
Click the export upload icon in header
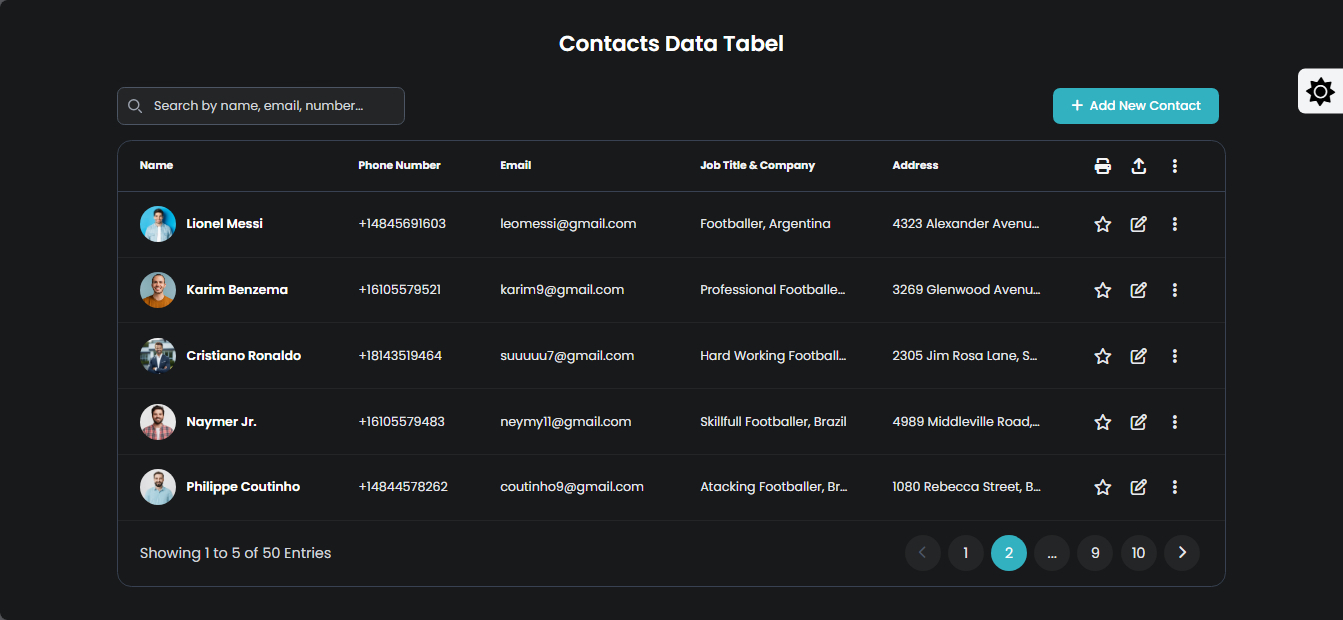click(x=1138, y=166)
